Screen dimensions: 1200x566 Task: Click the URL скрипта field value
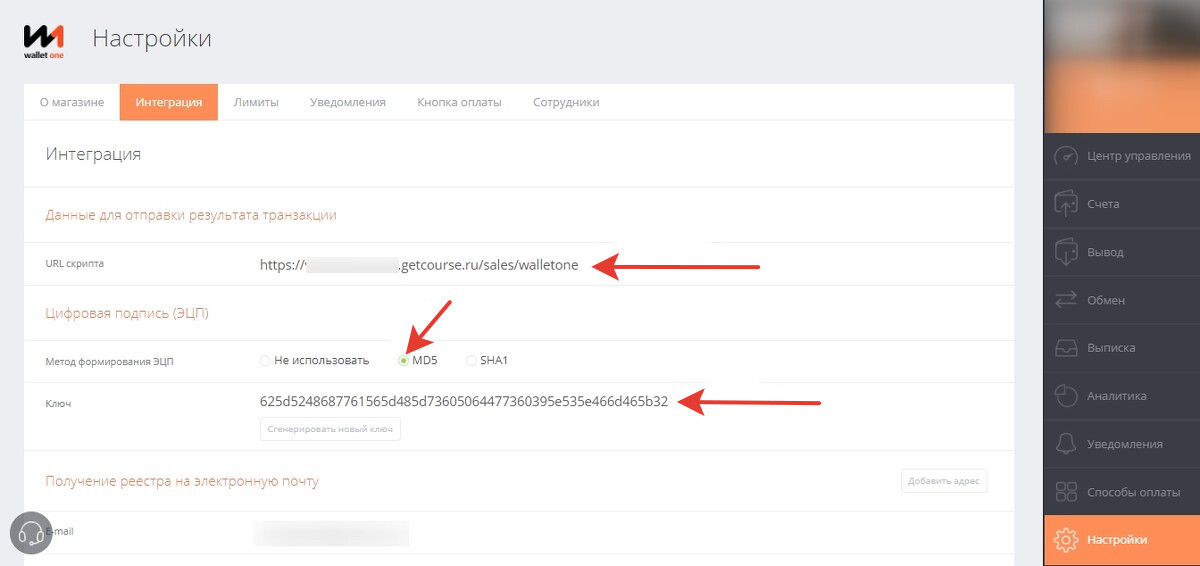pyautogui.click(x=418, y=265)
